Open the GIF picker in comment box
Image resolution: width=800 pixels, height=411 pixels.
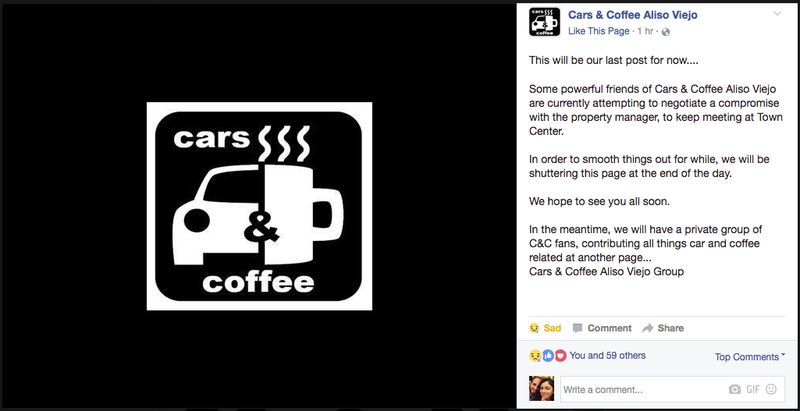[x=753, y=390]
